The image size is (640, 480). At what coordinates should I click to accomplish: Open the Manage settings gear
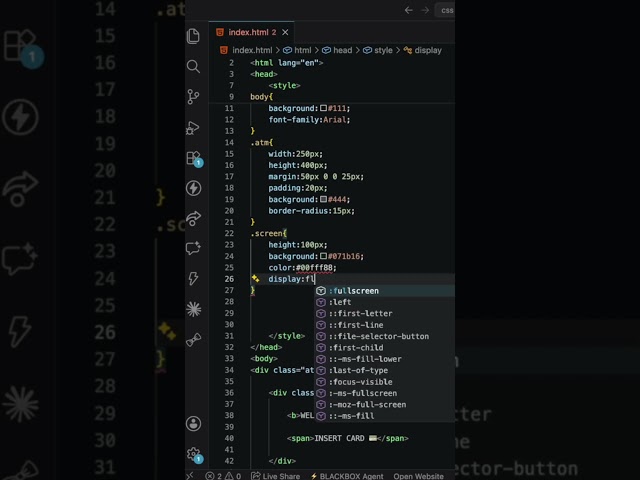click(194, 455)
